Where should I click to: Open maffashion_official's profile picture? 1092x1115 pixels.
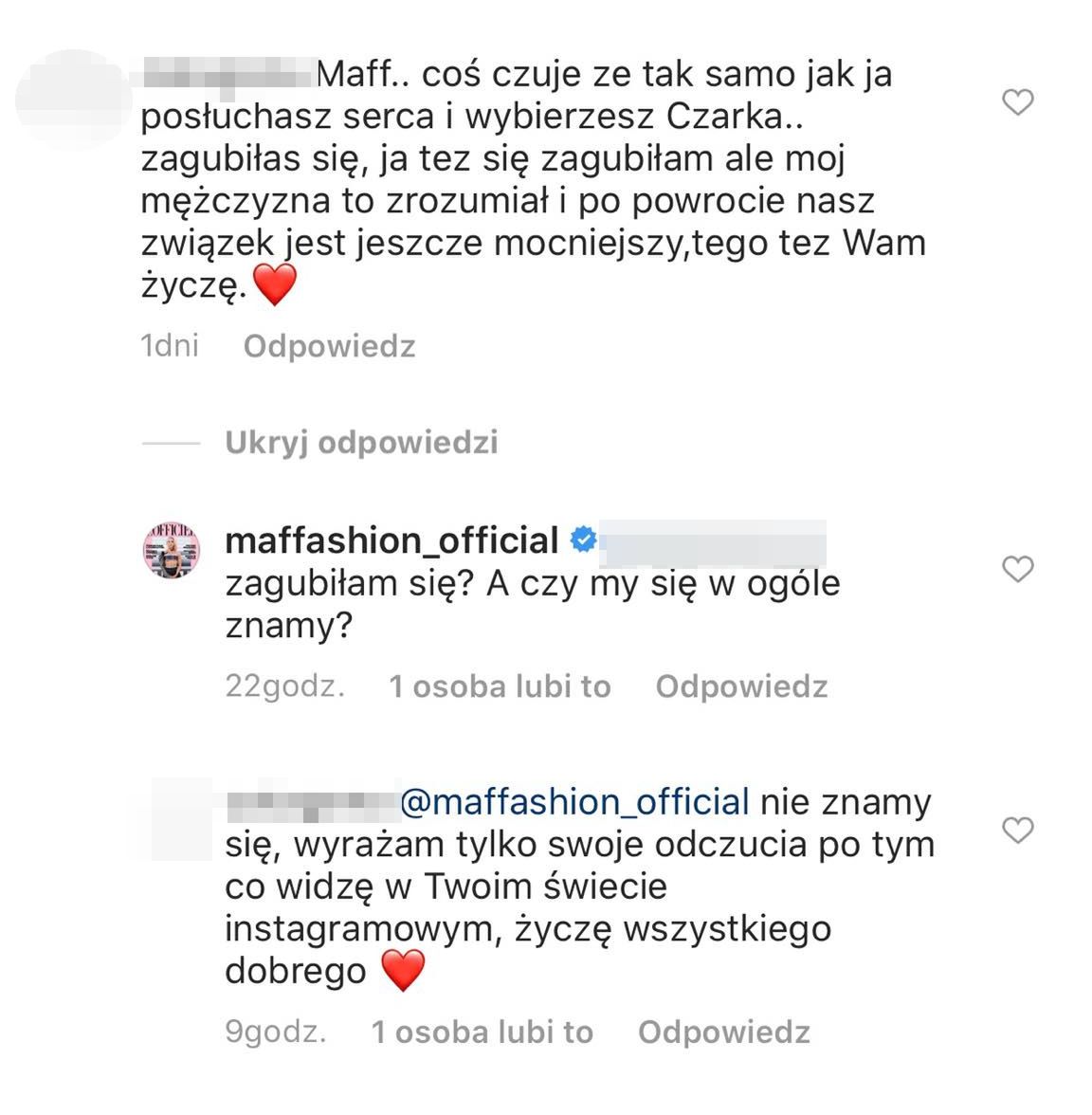pos(172,550)
